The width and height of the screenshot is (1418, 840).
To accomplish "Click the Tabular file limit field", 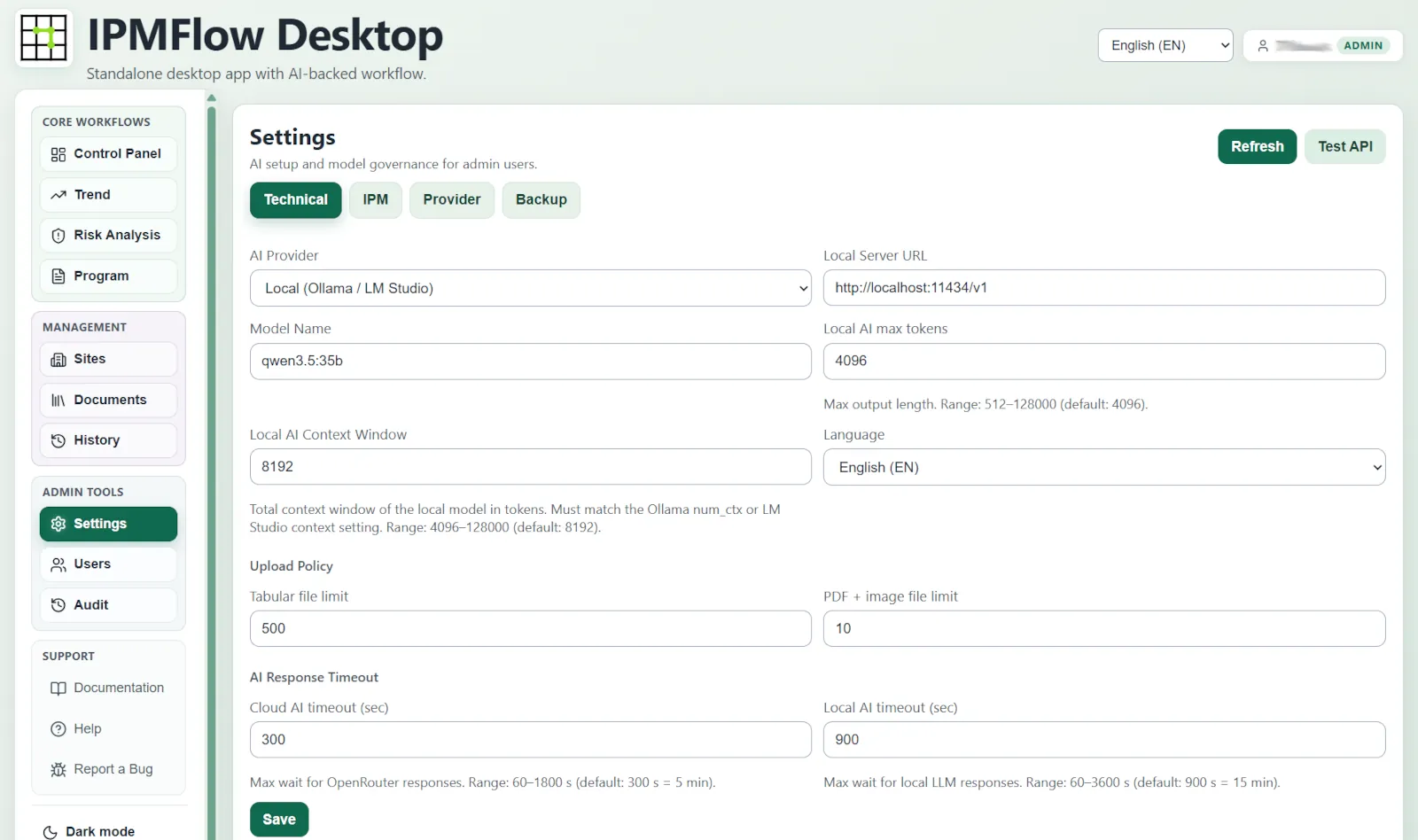I will [x=530, y=629].
